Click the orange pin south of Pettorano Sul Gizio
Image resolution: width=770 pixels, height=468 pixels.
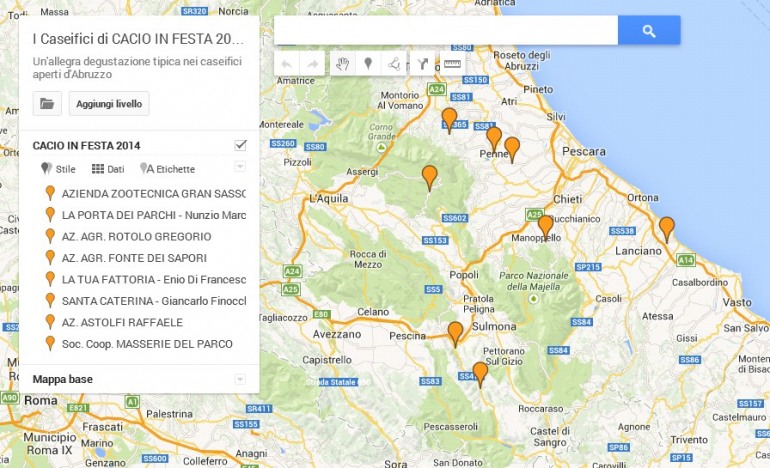click(480, 373)
